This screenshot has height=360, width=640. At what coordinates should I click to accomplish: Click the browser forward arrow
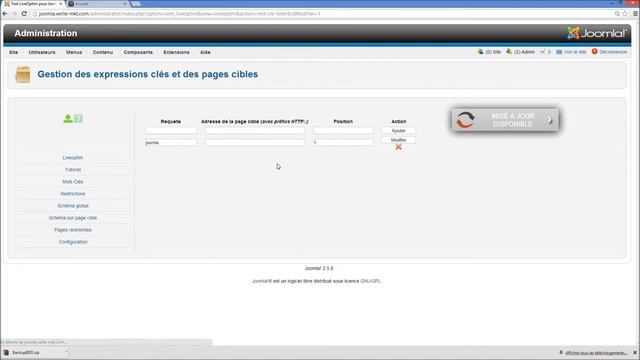[x=15, y=13]
